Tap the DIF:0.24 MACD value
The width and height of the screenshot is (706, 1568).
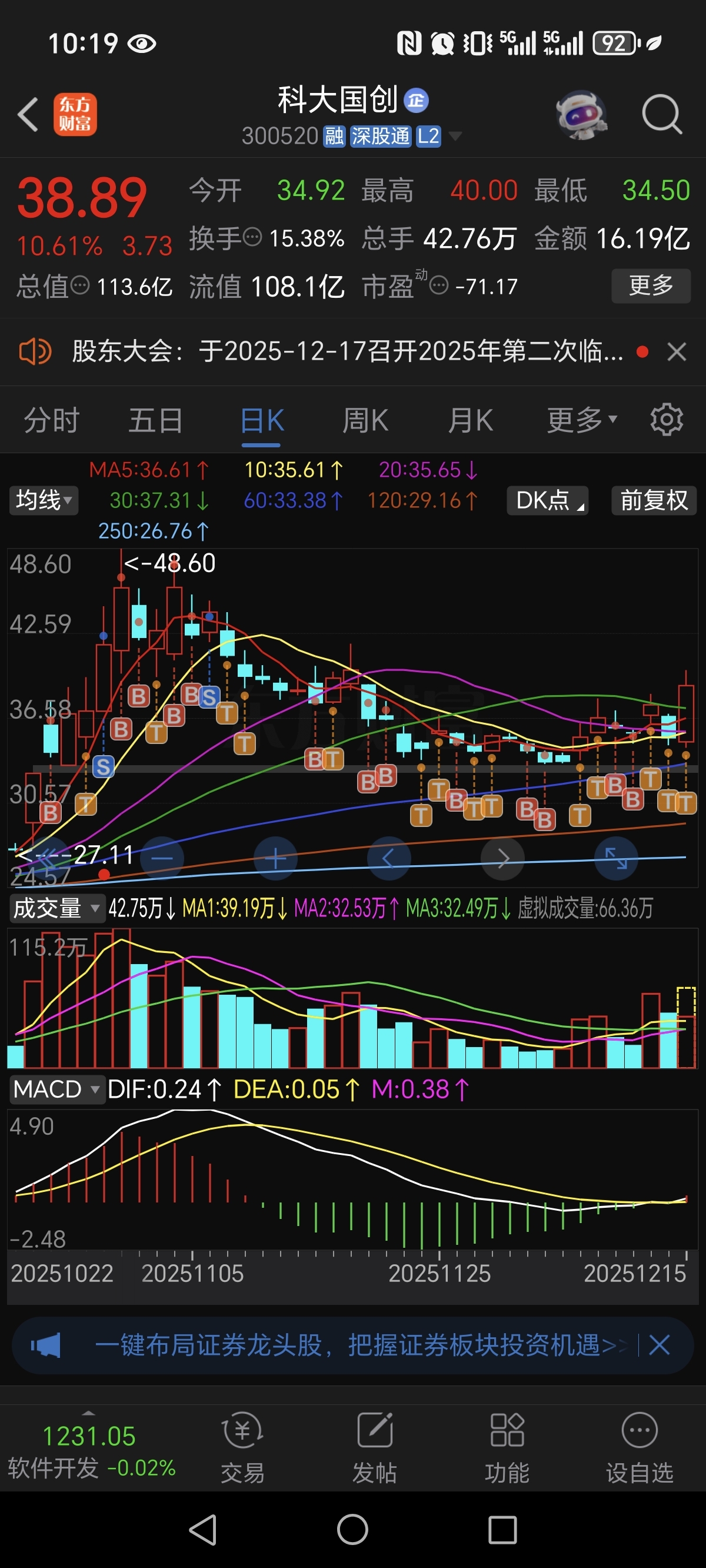(164, 1089)
